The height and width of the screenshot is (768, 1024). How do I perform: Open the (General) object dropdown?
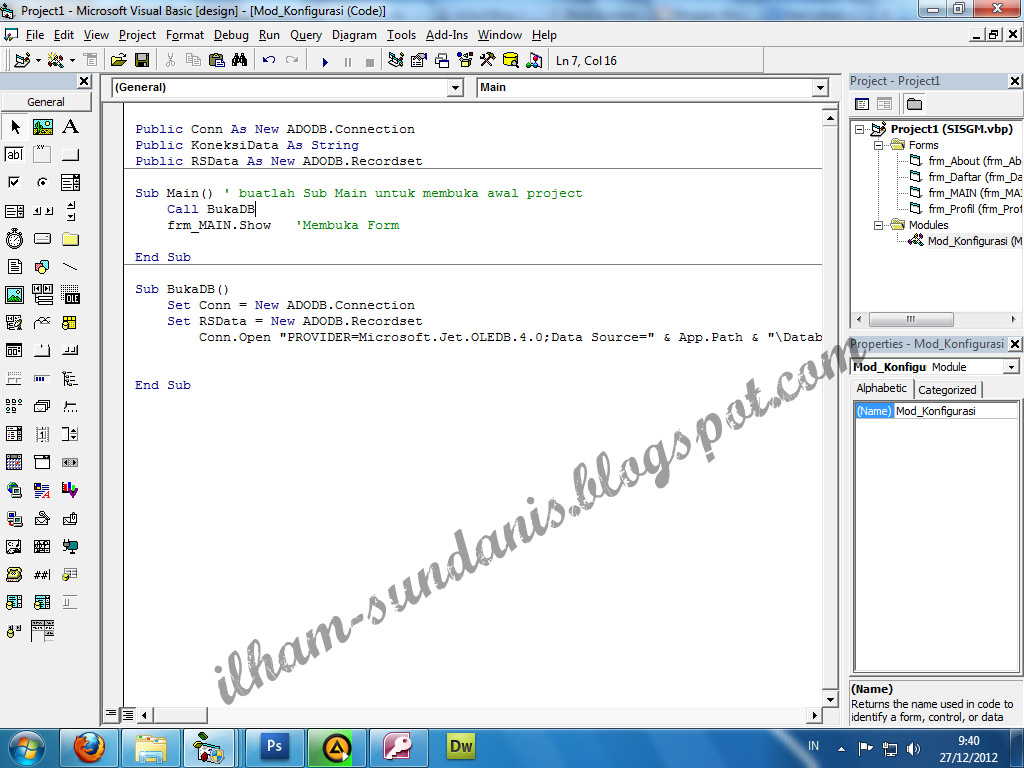pos(455,88)
